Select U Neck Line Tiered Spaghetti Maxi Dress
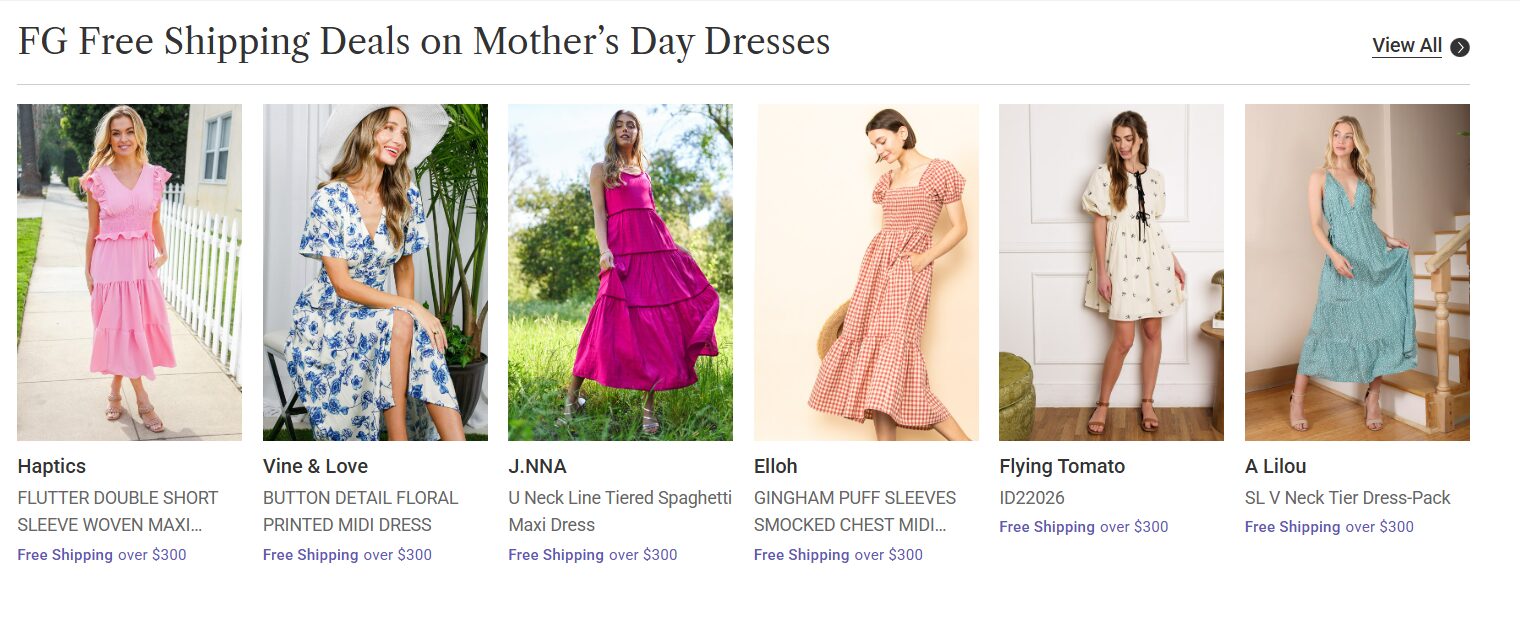Screen dimensions: 1520x632 pyautogui.click(x=620, y=511)
